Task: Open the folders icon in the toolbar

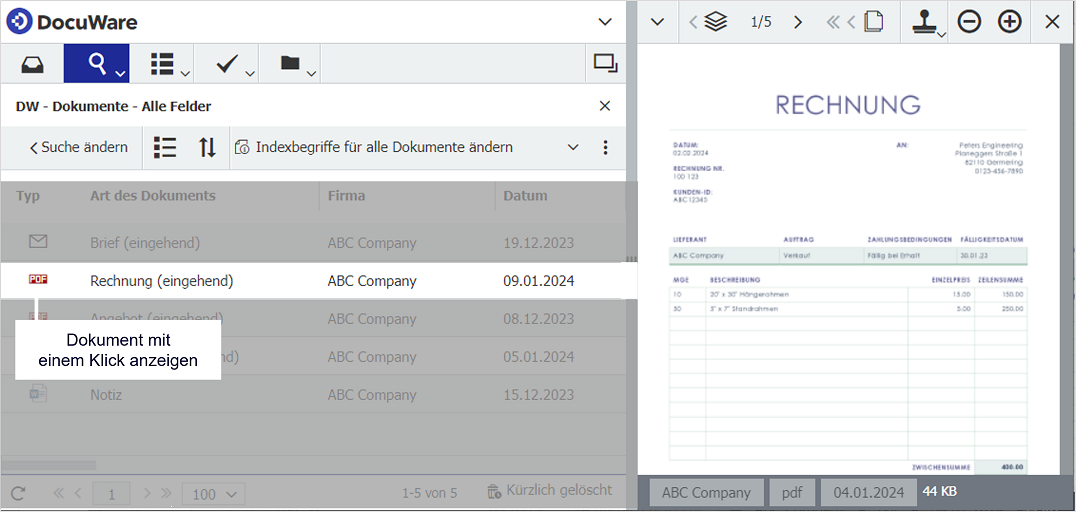Action: tap(290, 64)
